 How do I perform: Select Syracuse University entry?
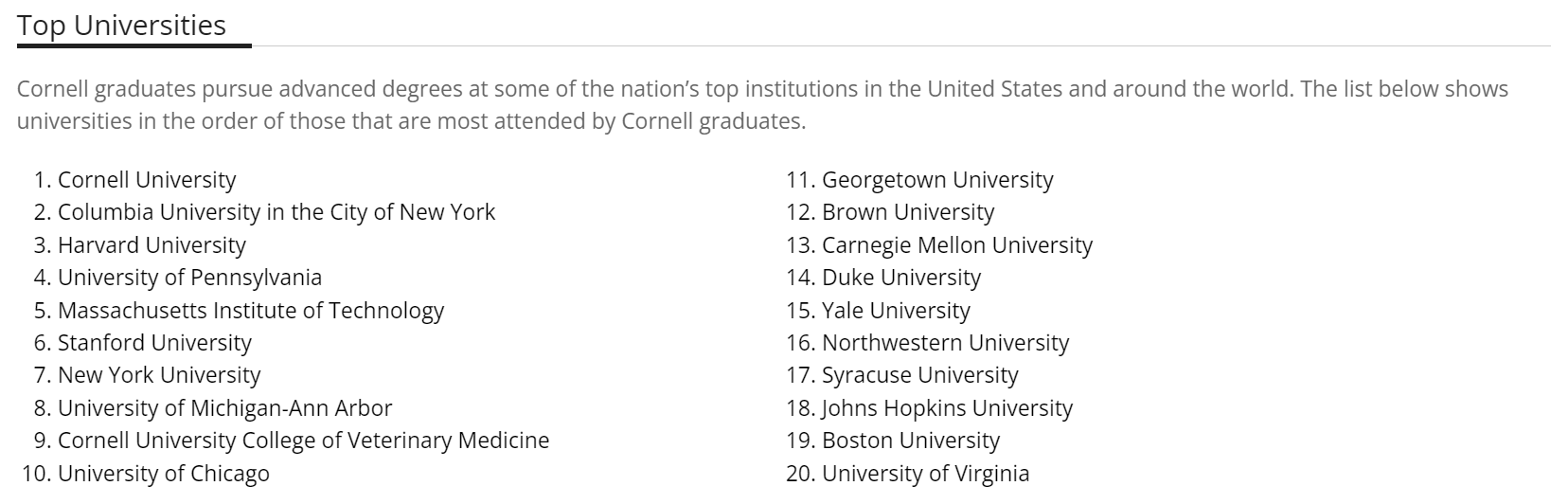click(919, 375)
